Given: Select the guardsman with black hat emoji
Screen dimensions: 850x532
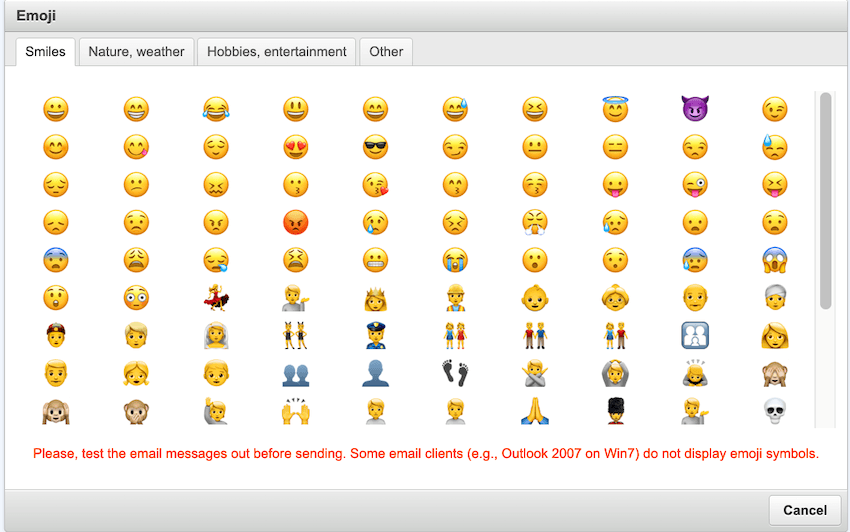Looking at the screenshot, I should pyautogui.click(x=615, y=411).
